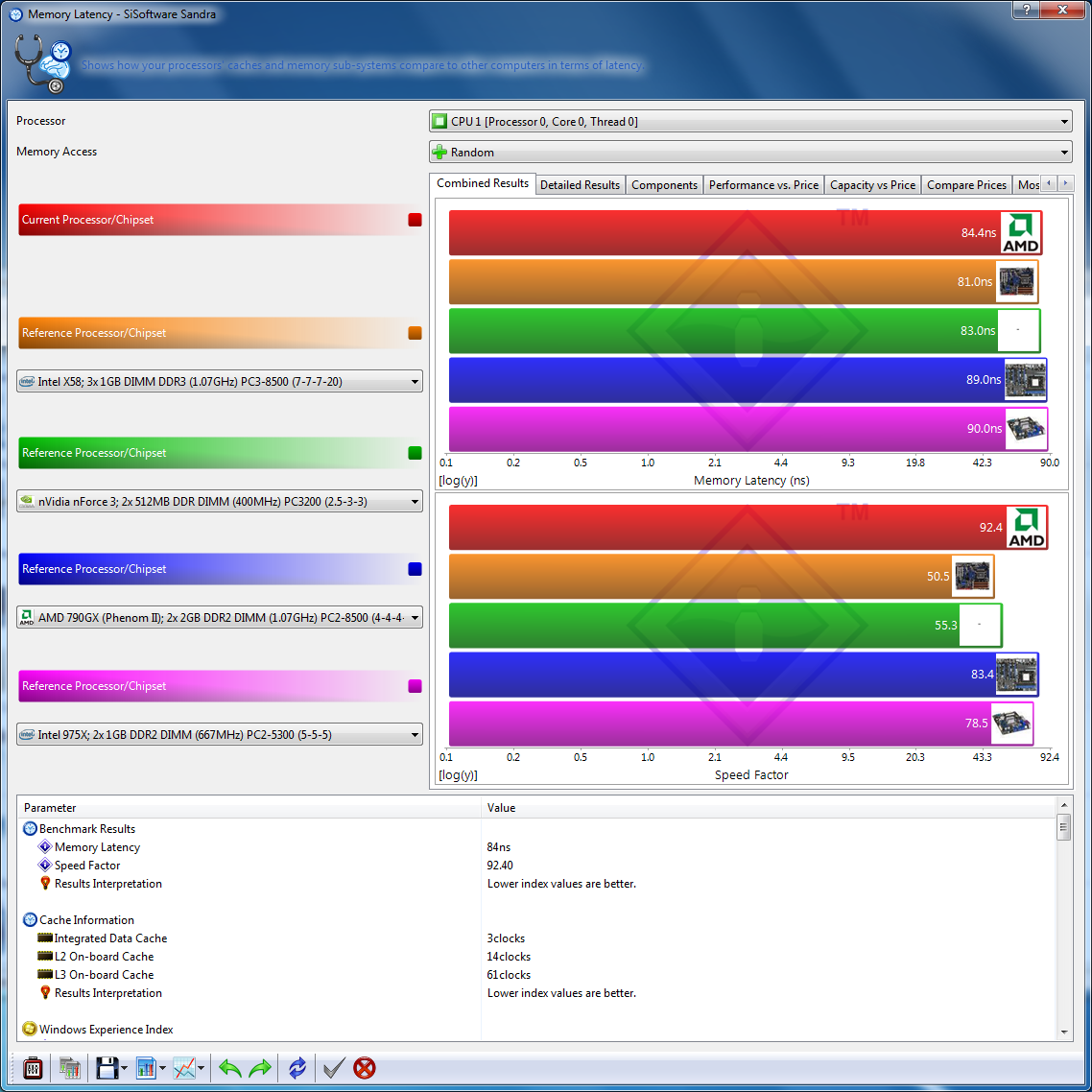The image size is (1092, 1092).
Task: Click the results list scrollbar thumb
Action: pos(1063,829)
